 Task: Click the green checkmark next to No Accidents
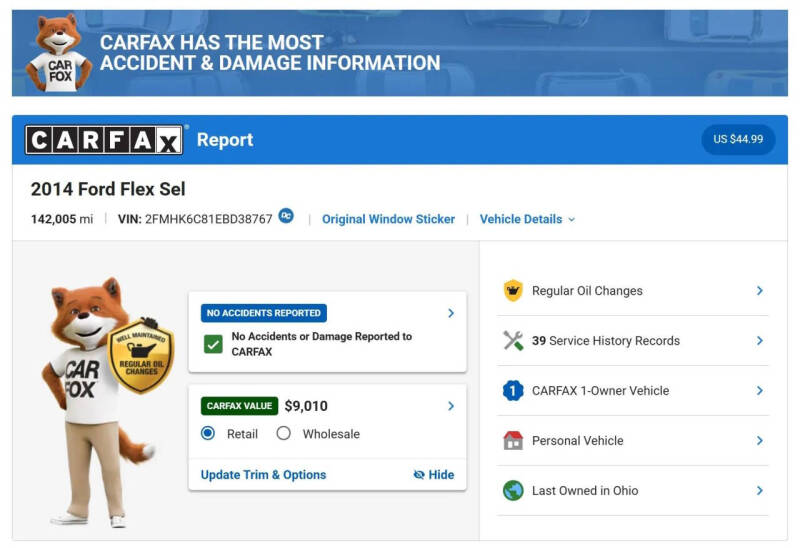tap(213, 344)
